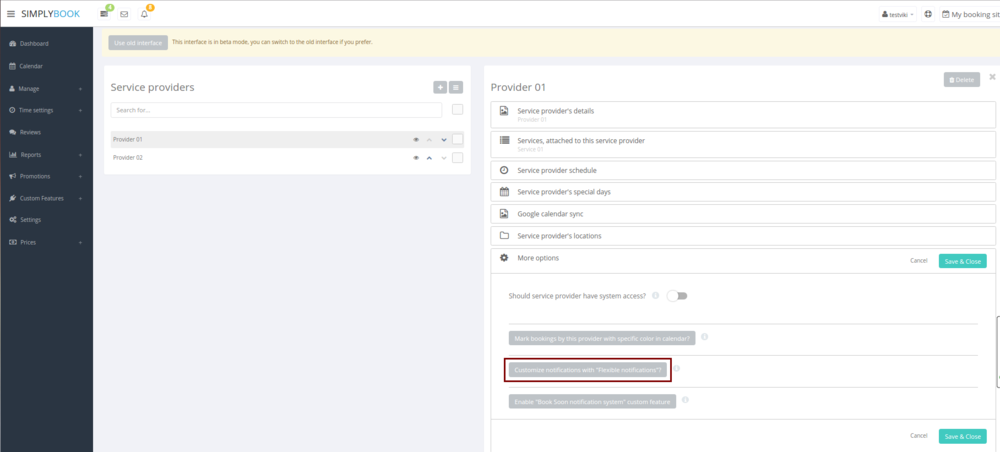Screen dimensions: 1000x452
Task: Toggle the service provider system access switch
Action: coord(677,296)
